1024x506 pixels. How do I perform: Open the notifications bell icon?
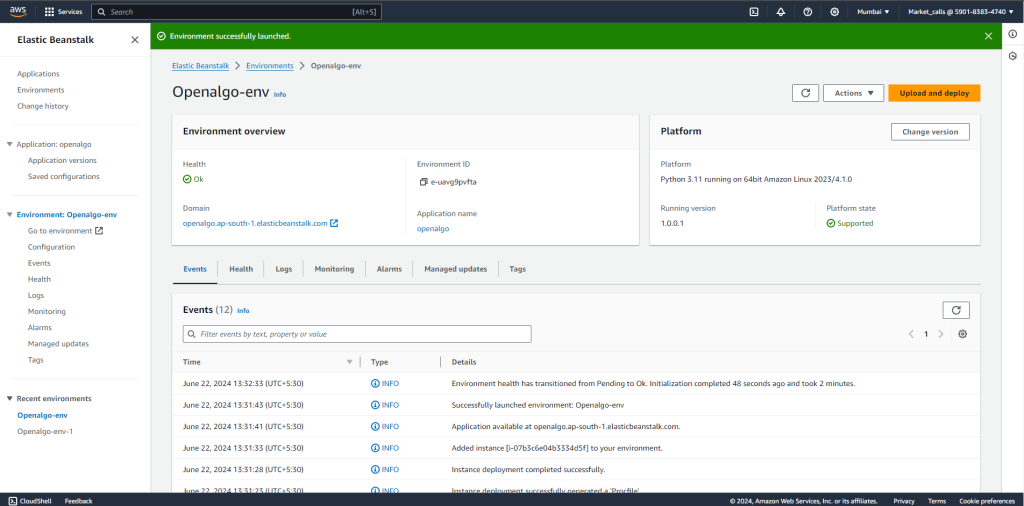[x=780, y=12]
